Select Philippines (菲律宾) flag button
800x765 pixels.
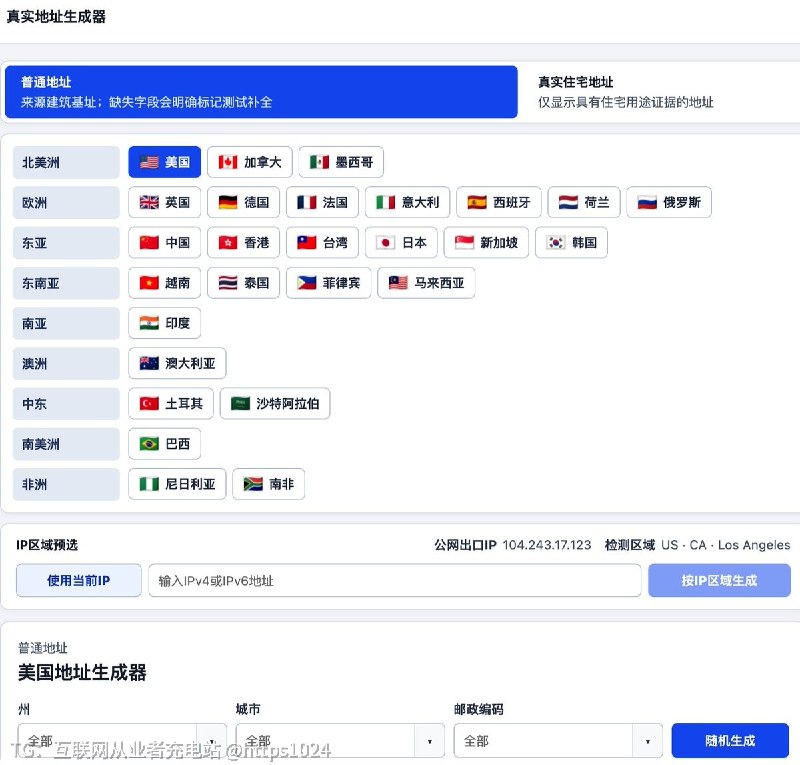pyautogui.click(x=329, y=283)
